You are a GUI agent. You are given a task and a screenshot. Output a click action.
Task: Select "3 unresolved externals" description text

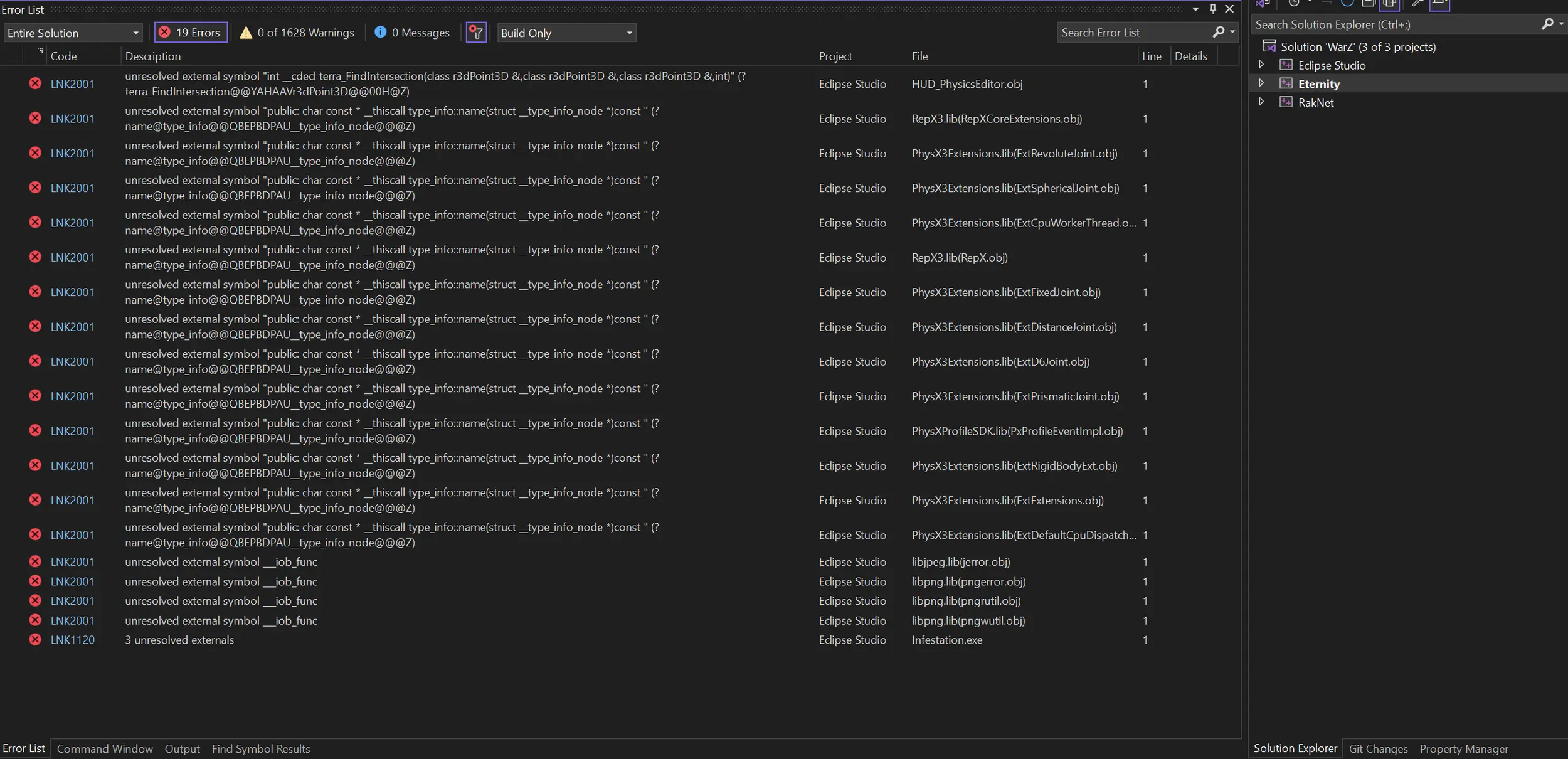click(x=179, y=640)
